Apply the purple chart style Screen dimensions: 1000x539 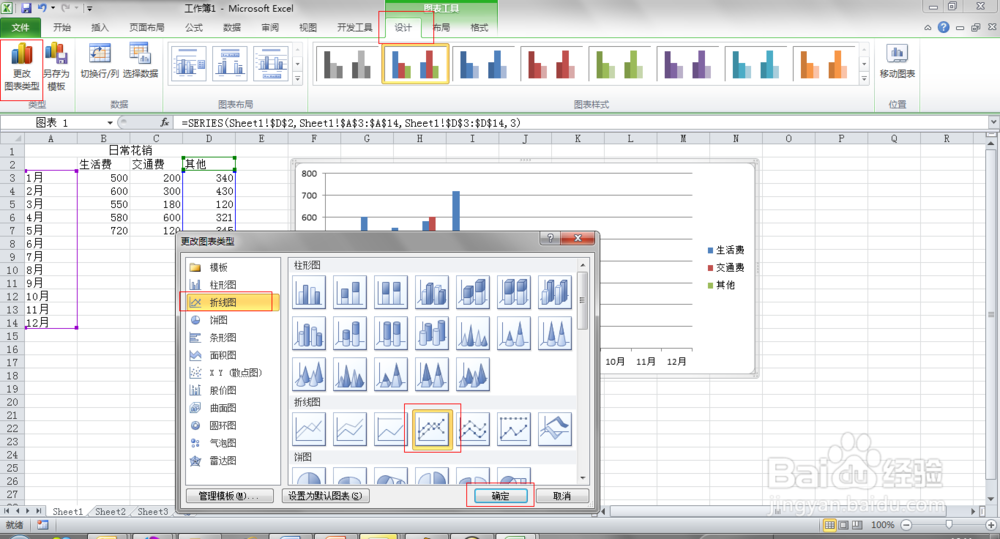688,64
